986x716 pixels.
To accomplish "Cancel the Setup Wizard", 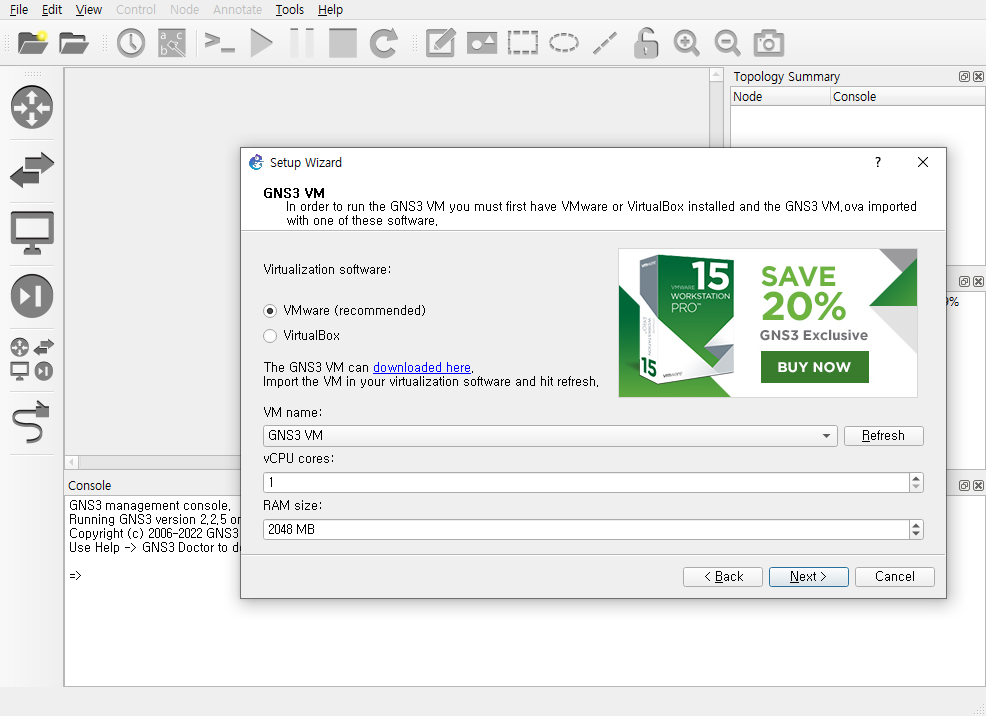I will click(x=895, y=576).
